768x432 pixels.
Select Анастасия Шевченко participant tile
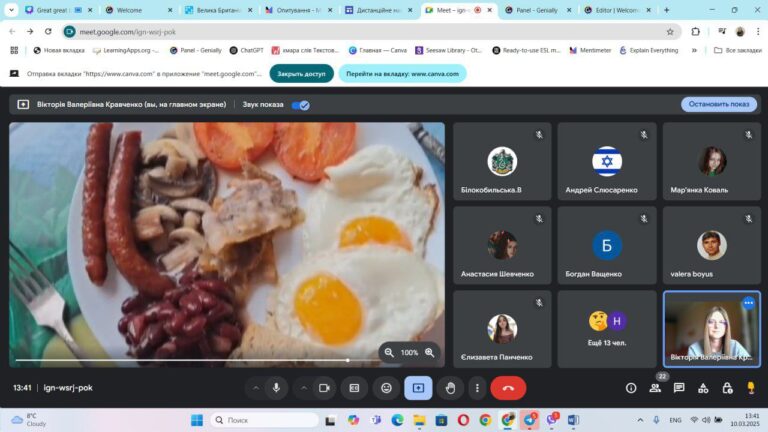502,245
